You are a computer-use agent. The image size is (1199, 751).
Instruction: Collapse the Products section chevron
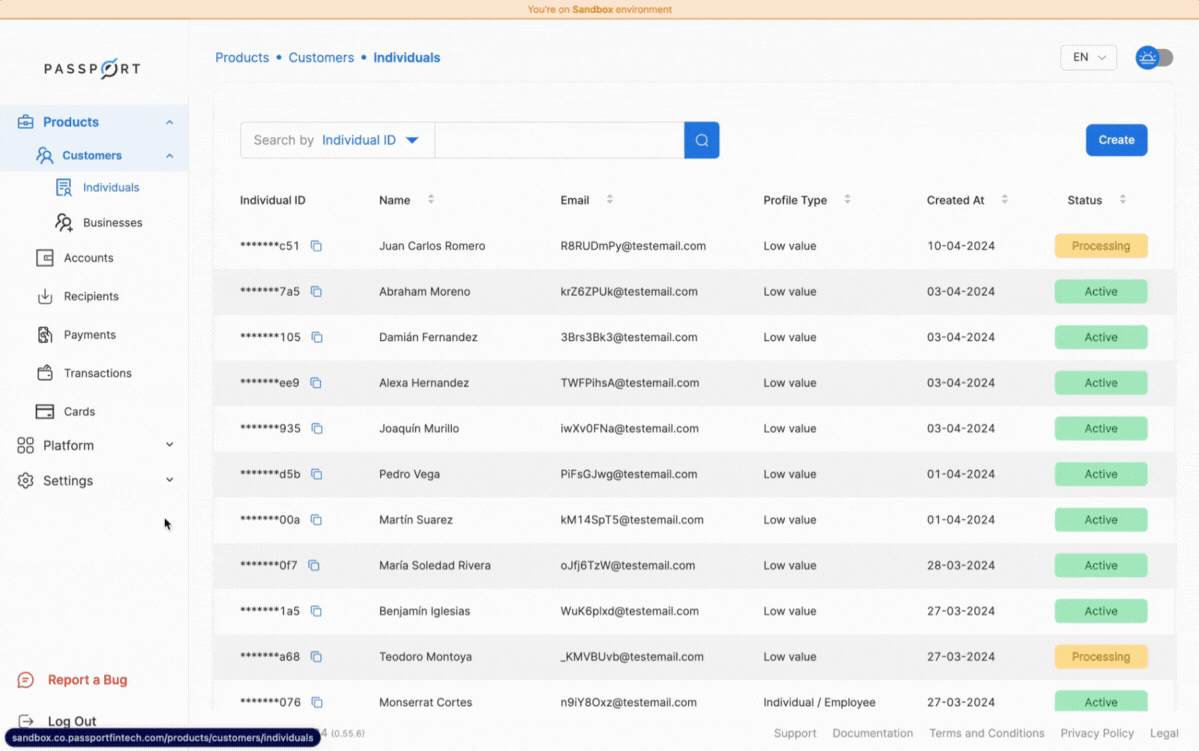[169, 122]
